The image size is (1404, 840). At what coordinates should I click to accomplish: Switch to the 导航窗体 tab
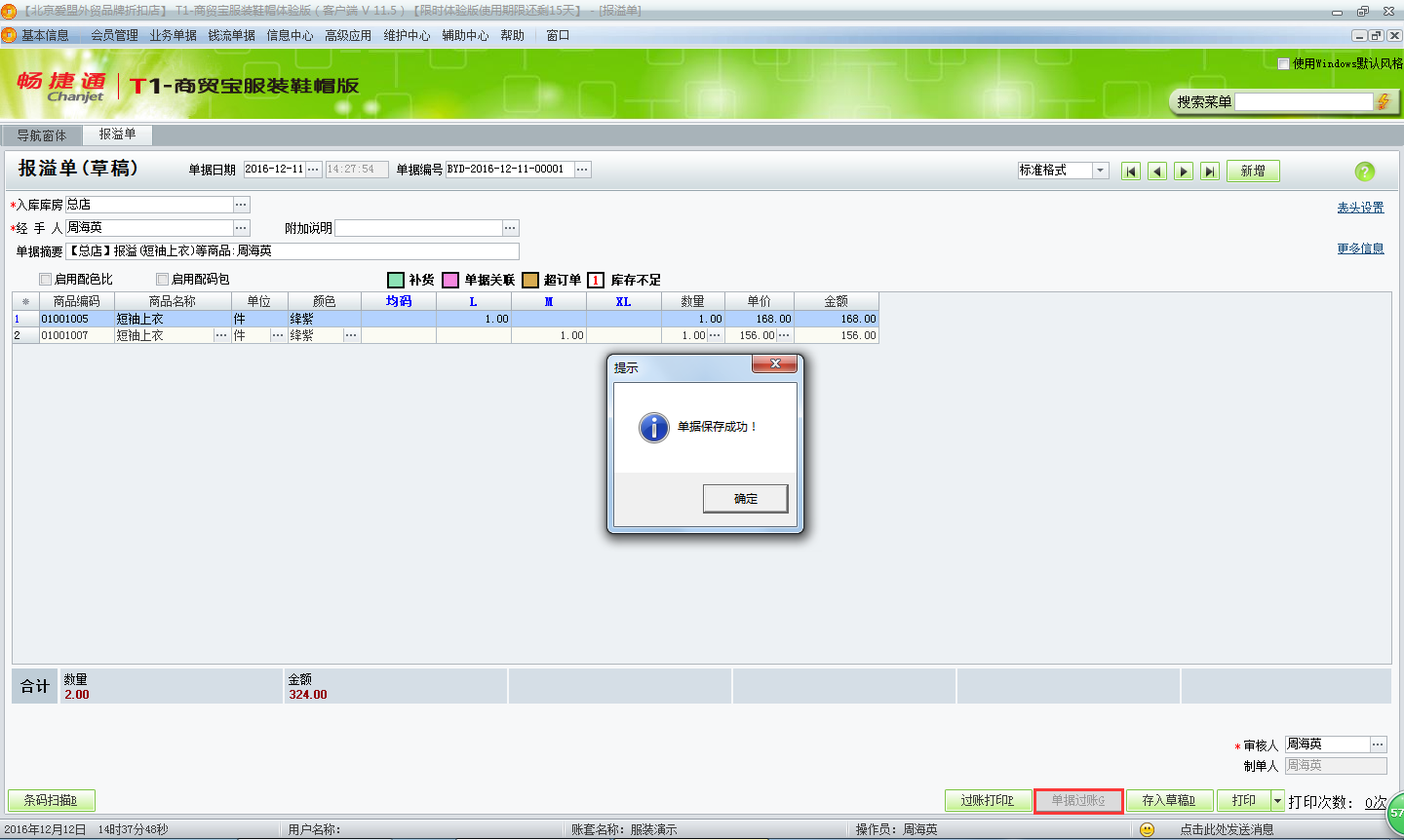pos(42,135)
